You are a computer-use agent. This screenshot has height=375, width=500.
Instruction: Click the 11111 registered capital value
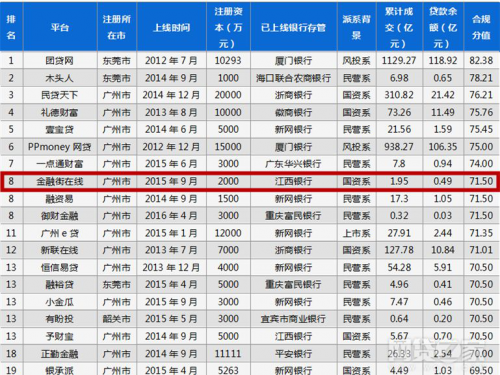click(x=228, y=354)
